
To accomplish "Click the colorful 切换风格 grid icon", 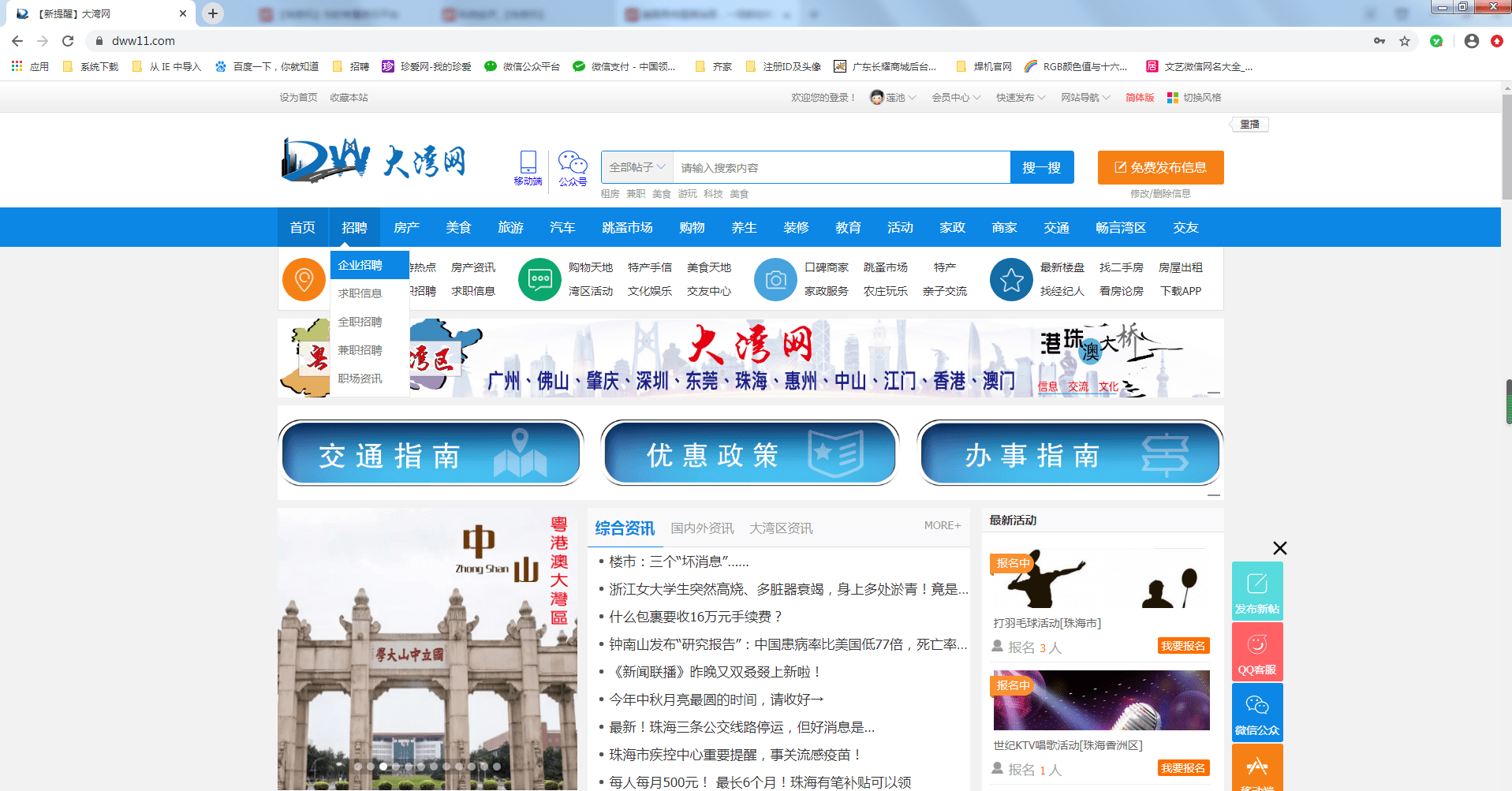I will [1173, 97].
